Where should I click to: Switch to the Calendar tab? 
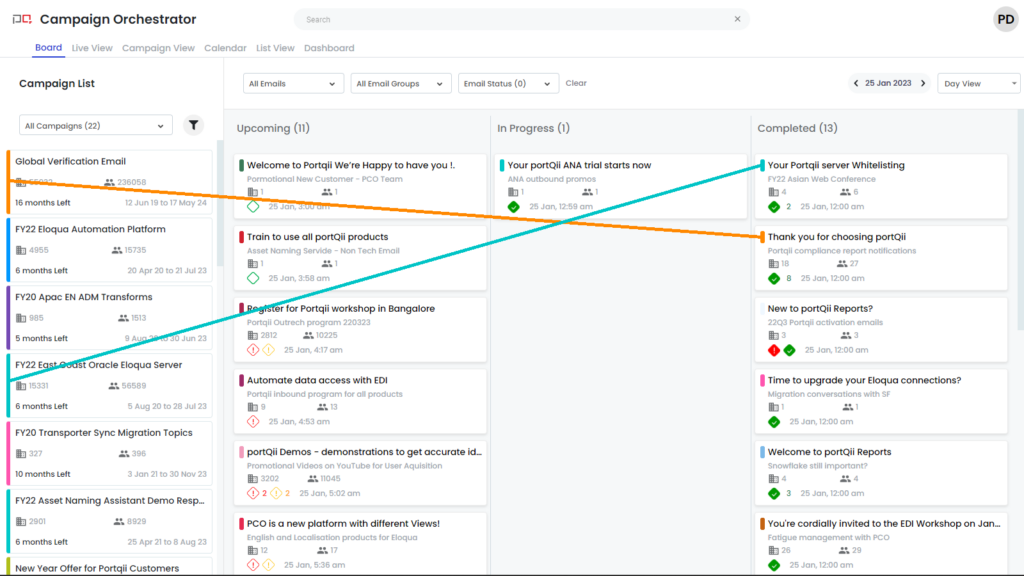(x=225, y=48)
